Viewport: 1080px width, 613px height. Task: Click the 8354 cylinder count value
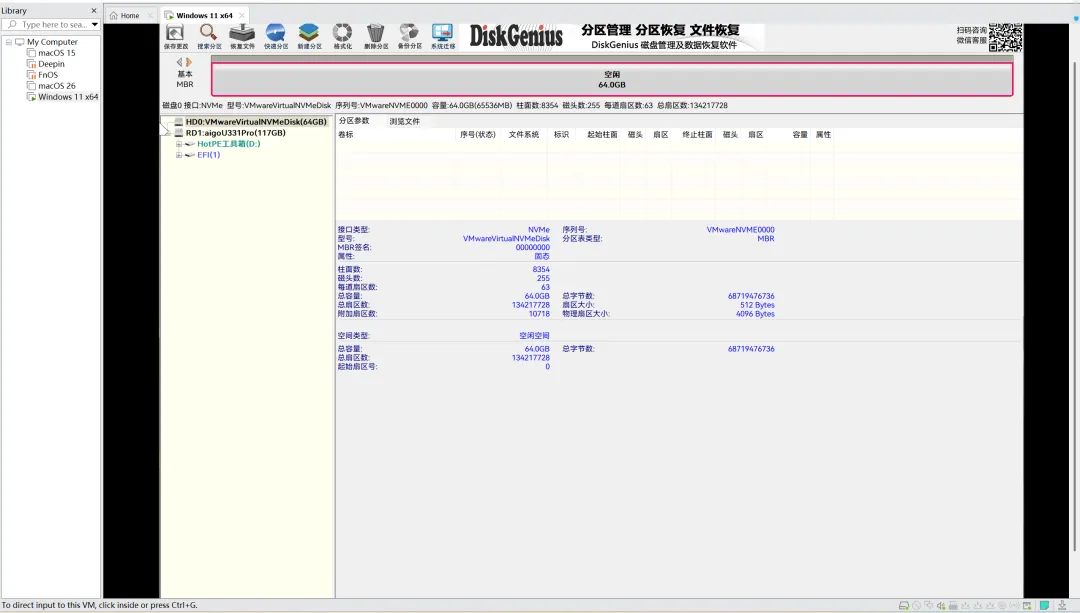coord(541,270)
